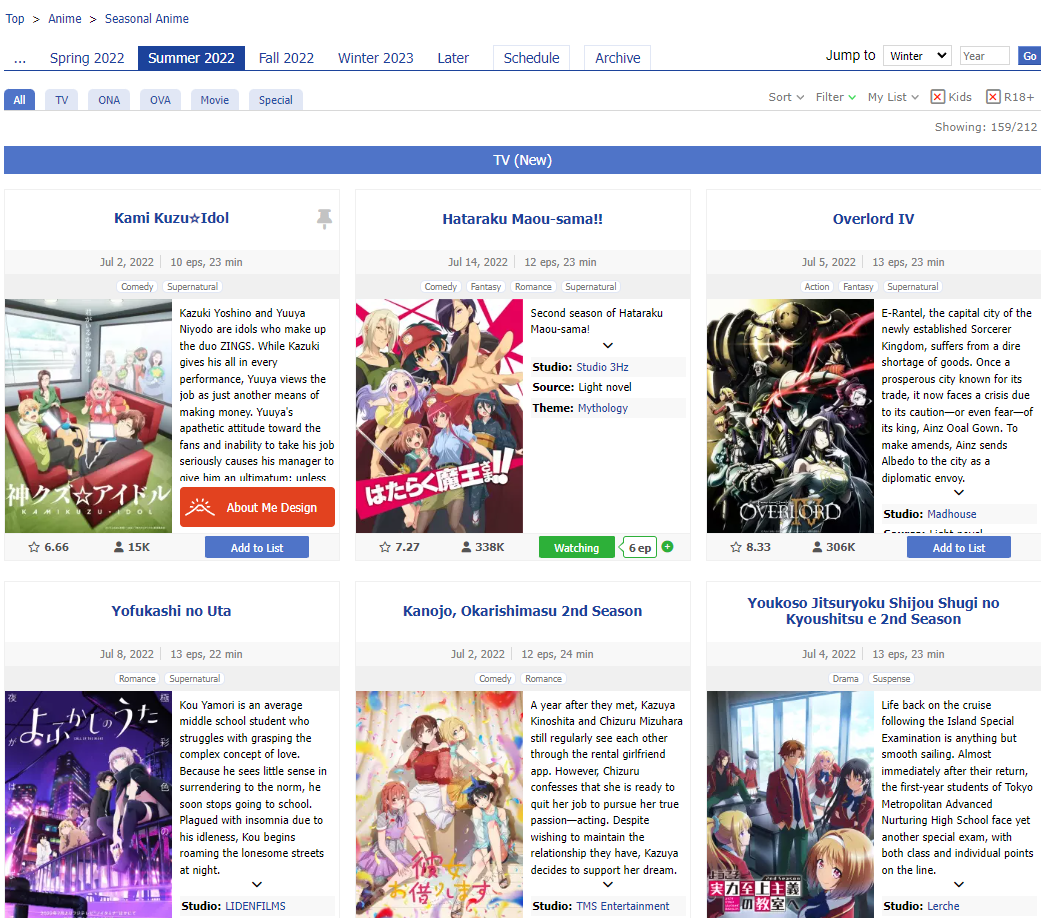The height and width of the screenshot is (918, 1041).
Task: Click members icon on Overlord IV card
Action: [818, 548]
